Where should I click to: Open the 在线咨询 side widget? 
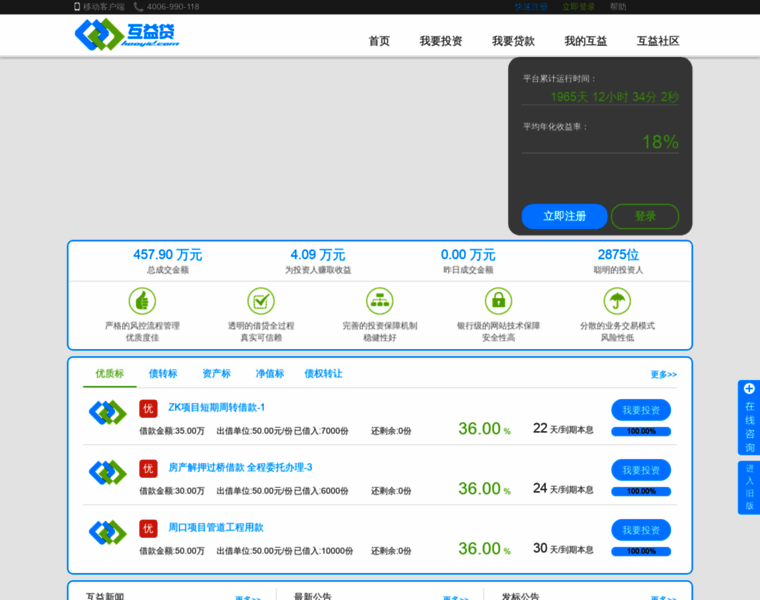coord(749,418)
